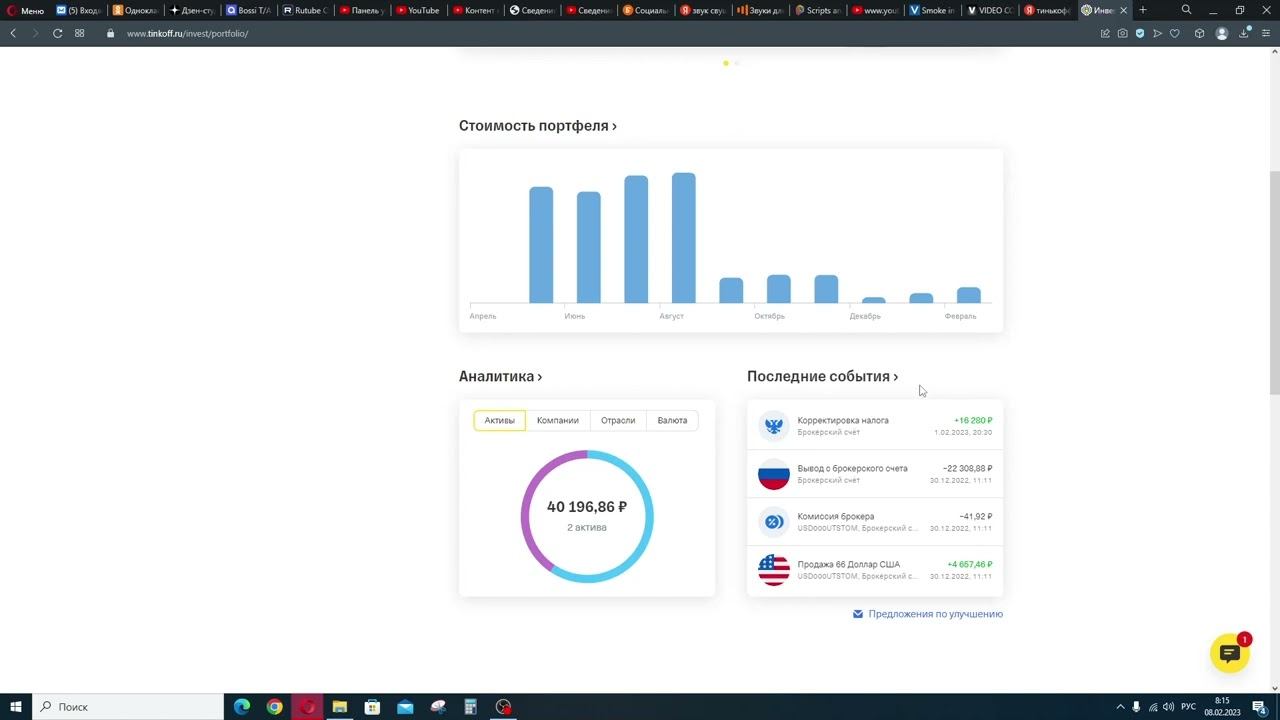
Task: Open the Продажа 66 Доллар США event
Action: [875, 570]
